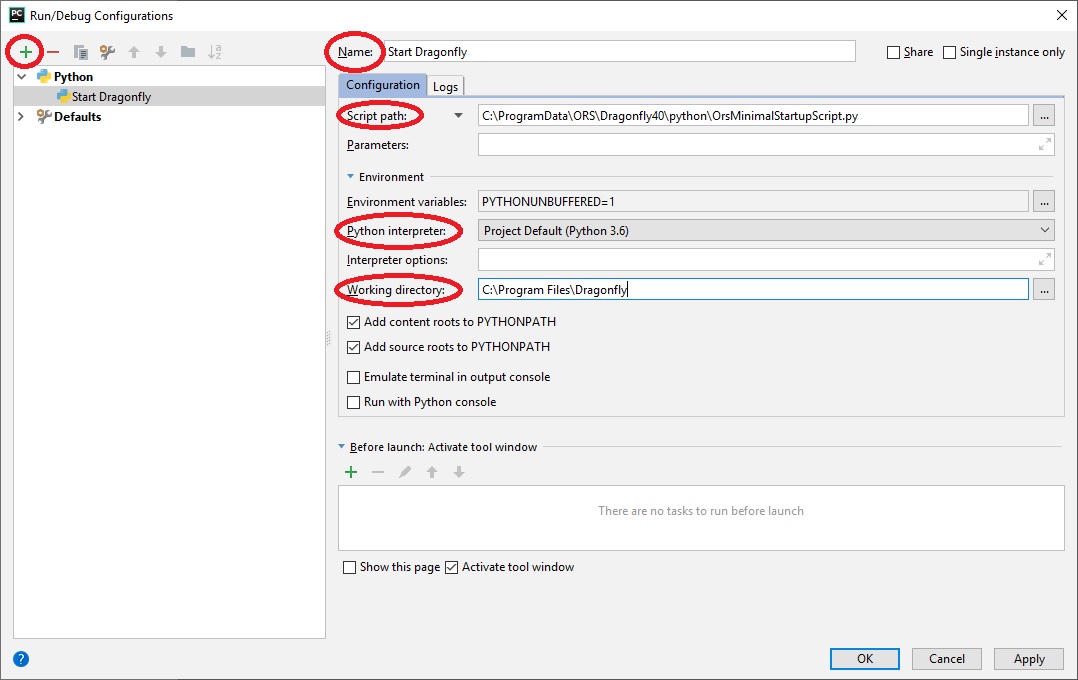Open the help question mark icon
The width and height of the screenshot is (1078, 680).
[x=20, y=658]
